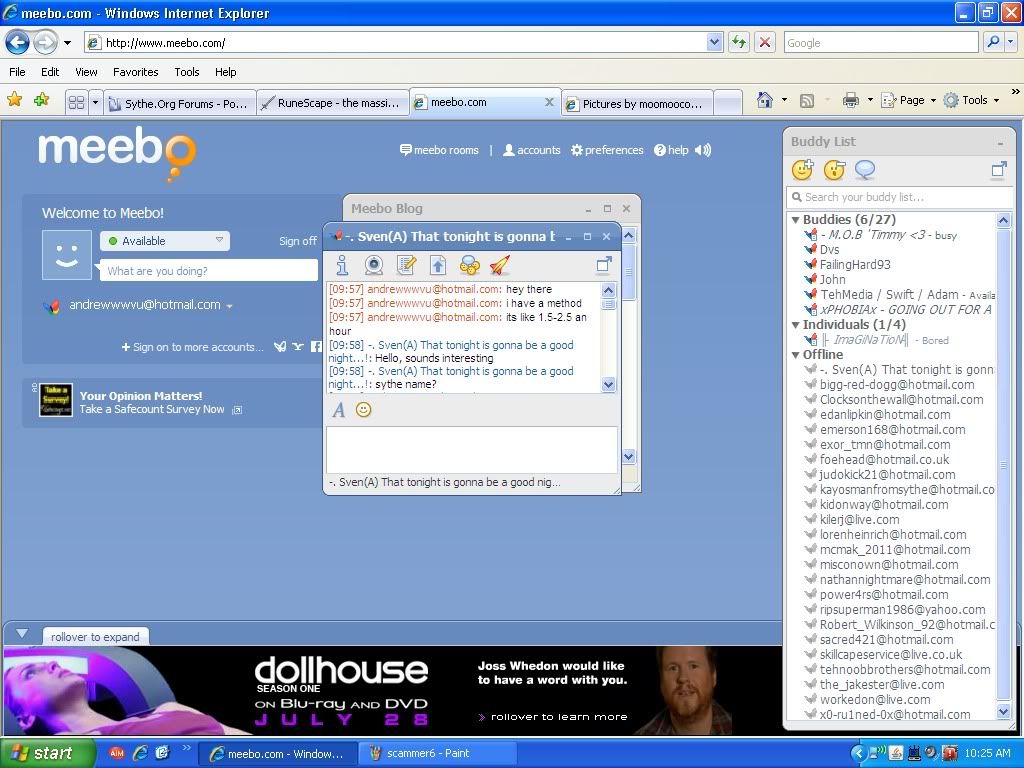Click the second smiley icon in the Buddy List toolbar

(834, 170)
